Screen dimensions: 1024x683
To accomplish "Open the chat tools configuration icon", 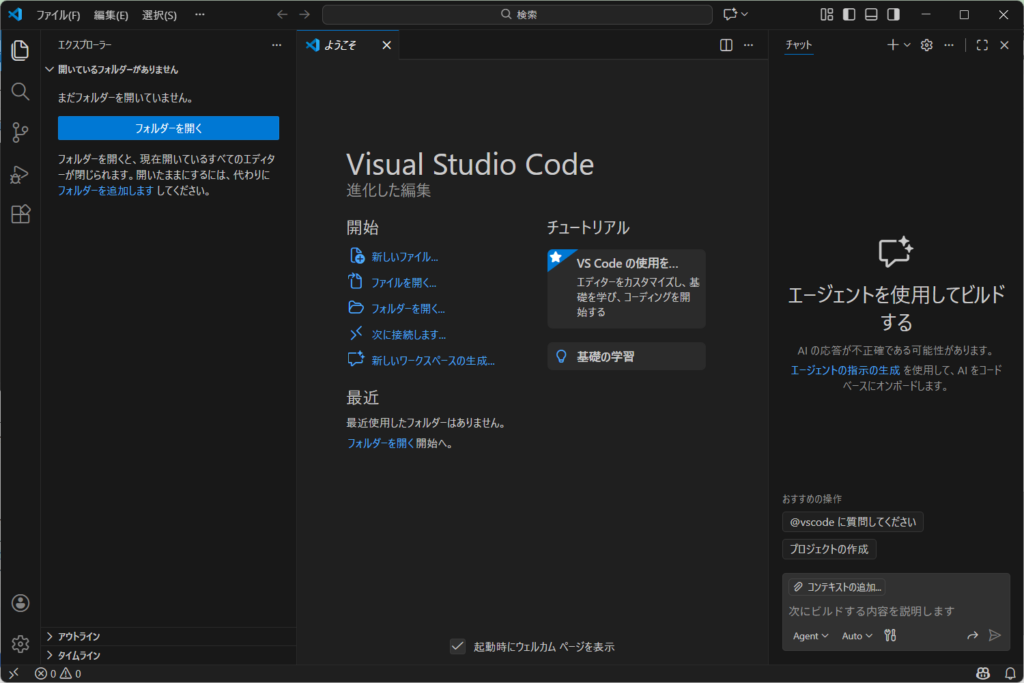I will coord(890,635).
